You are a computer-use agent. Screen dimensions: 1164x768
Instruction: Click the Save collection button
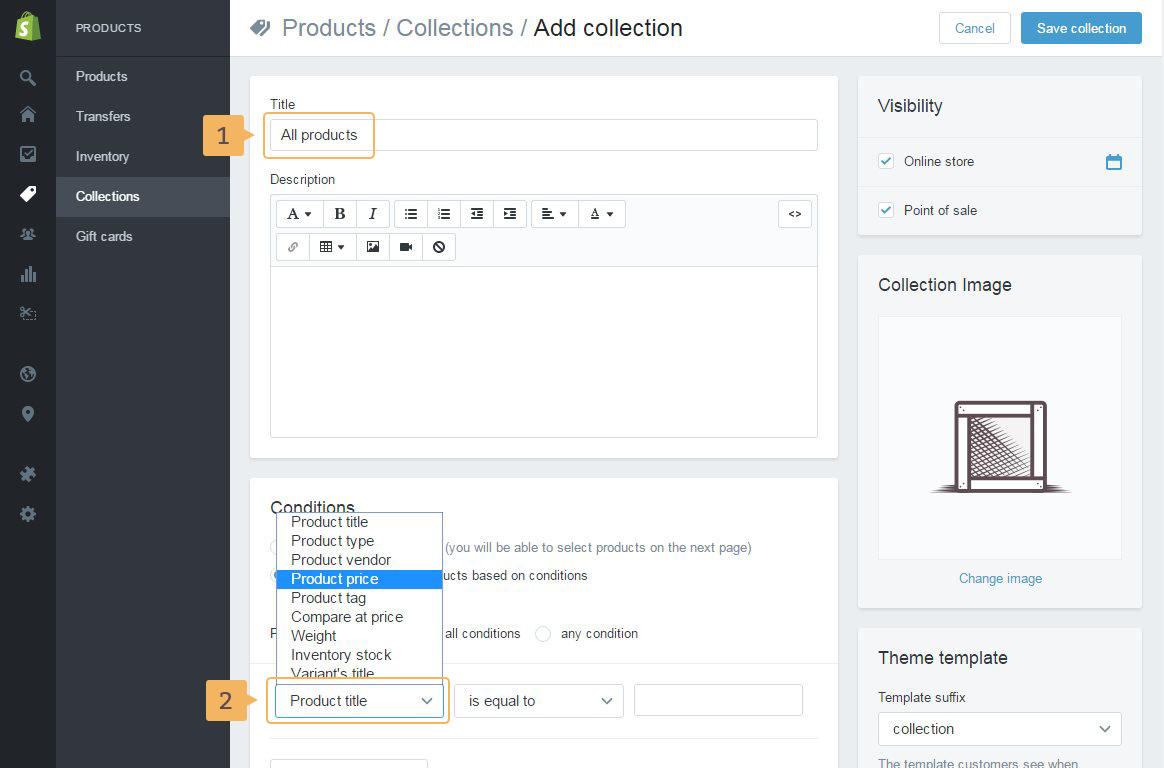1081,28
